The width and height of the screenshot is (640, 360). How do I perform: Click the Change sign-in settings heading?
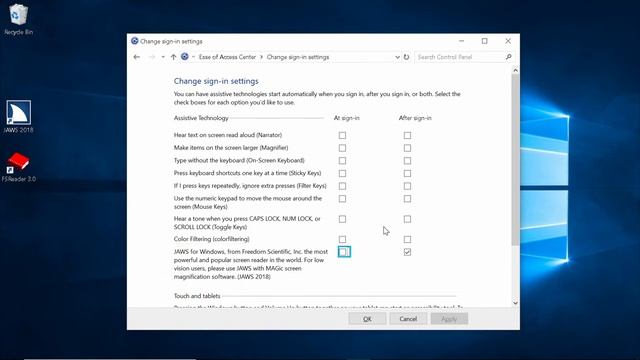[216, 81]
